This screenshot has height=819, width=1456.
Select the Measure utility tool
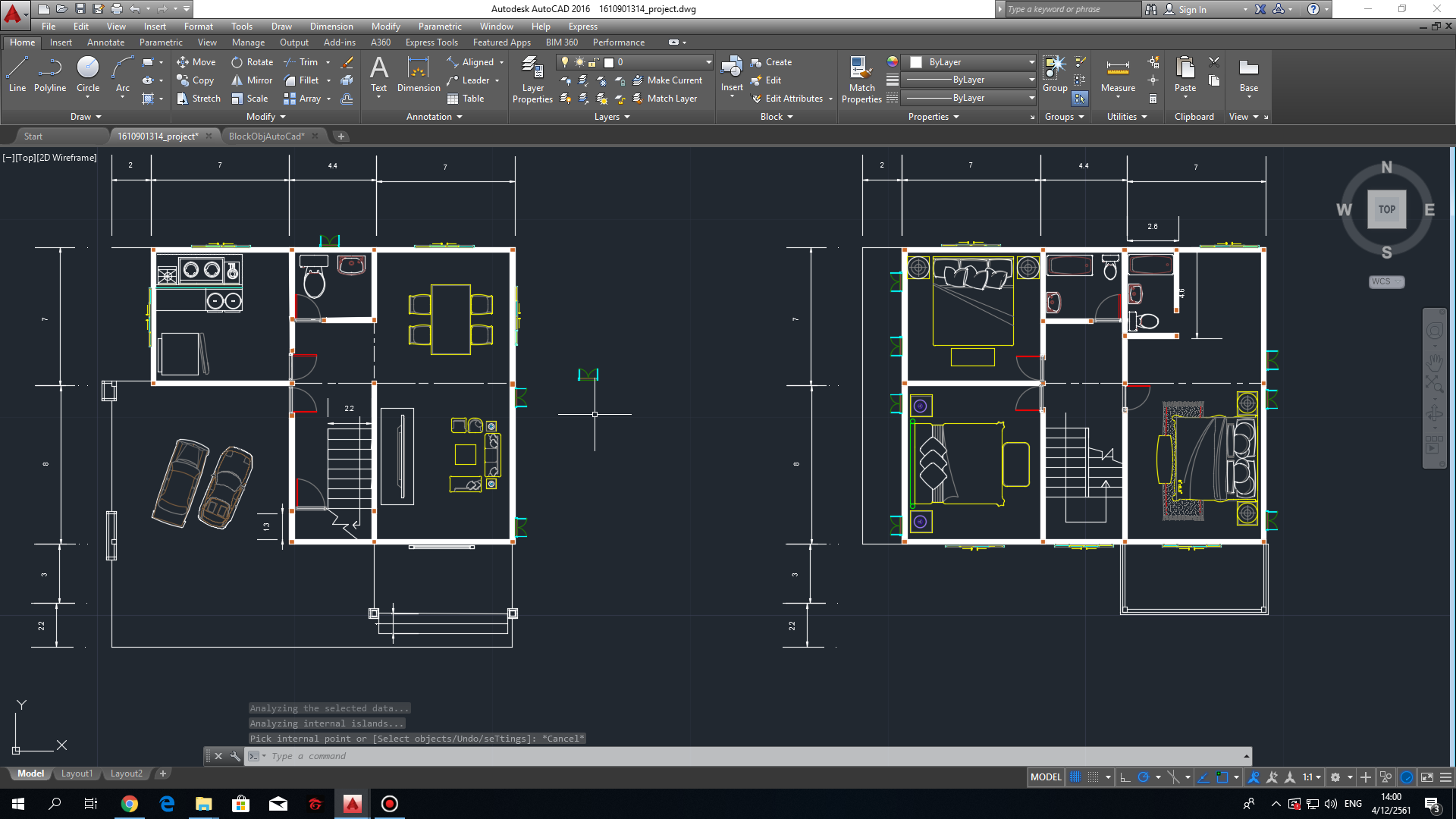1118,76
